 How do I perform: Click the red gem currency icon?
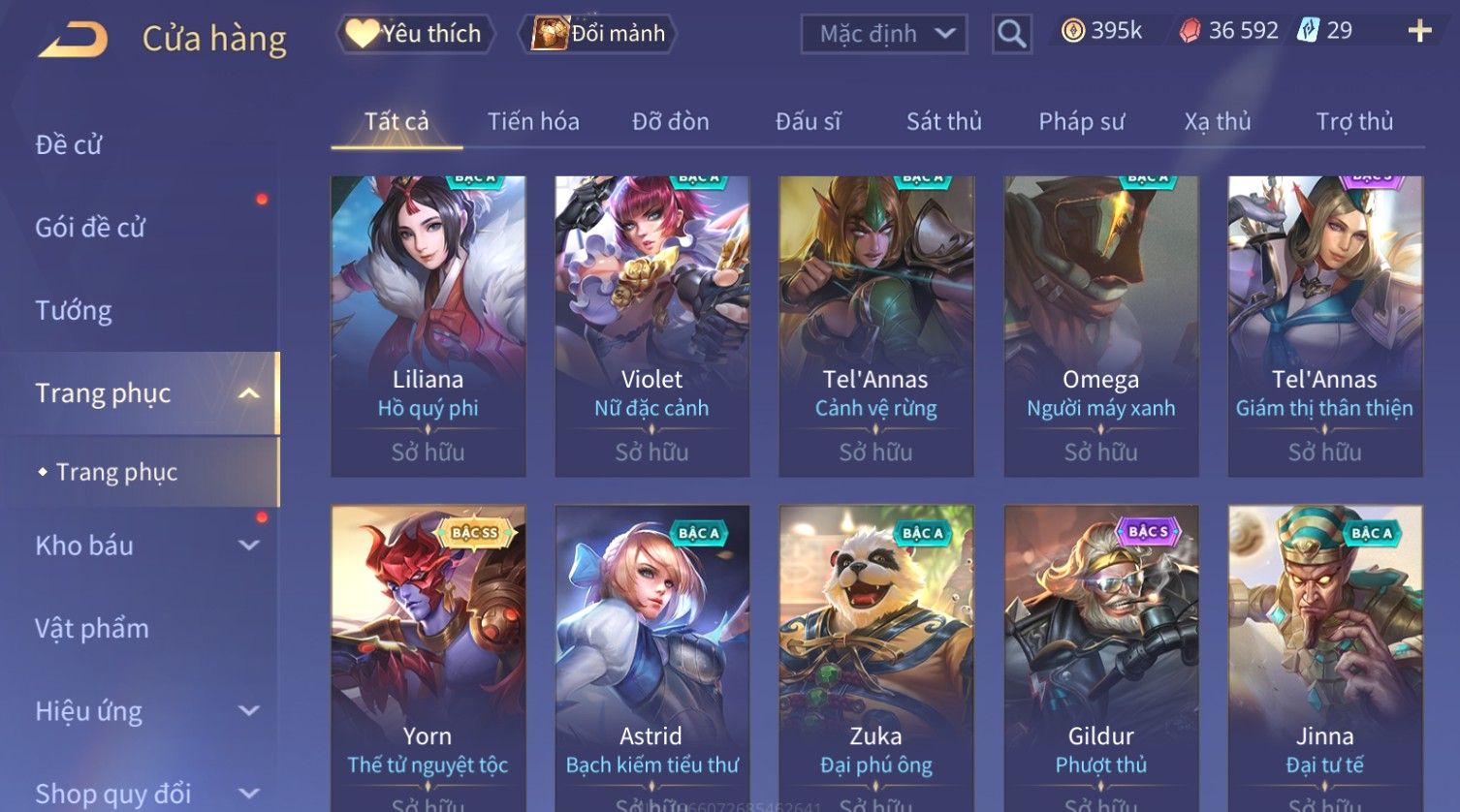pyautogui.click(x=1190, y=32)
